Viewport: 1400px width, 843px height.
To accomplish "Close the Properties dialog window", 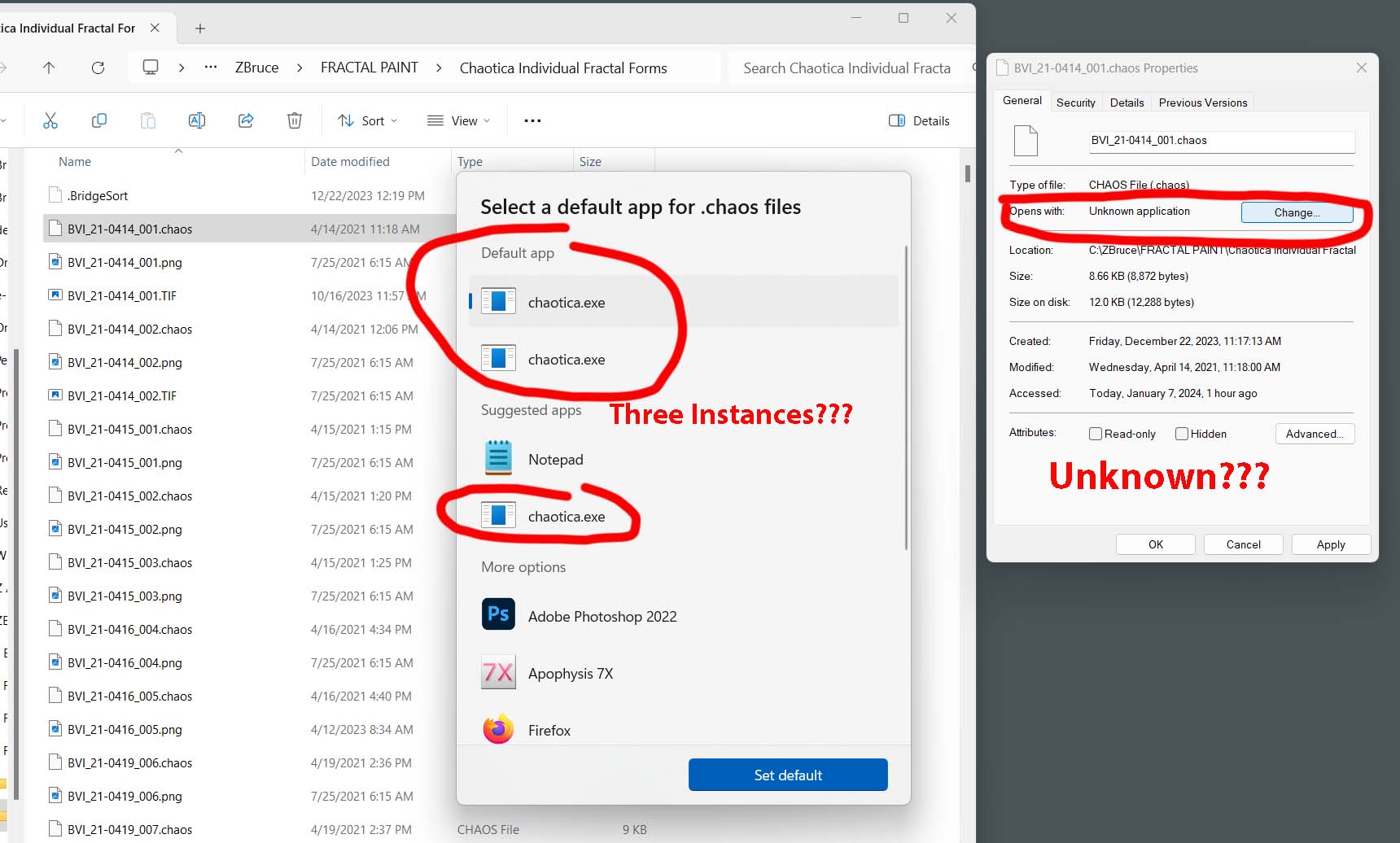I will pos(1362,68).
